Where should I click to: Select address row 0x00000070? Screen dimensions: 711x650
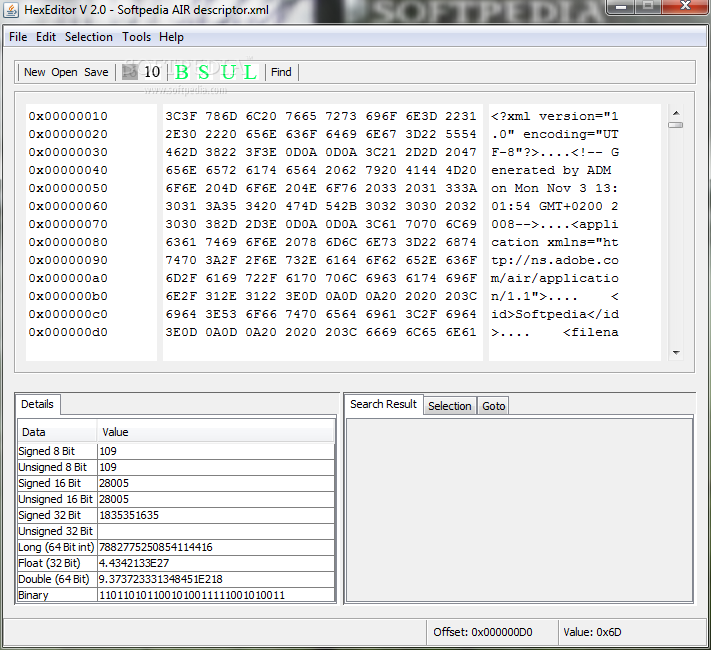coord(68,224)
